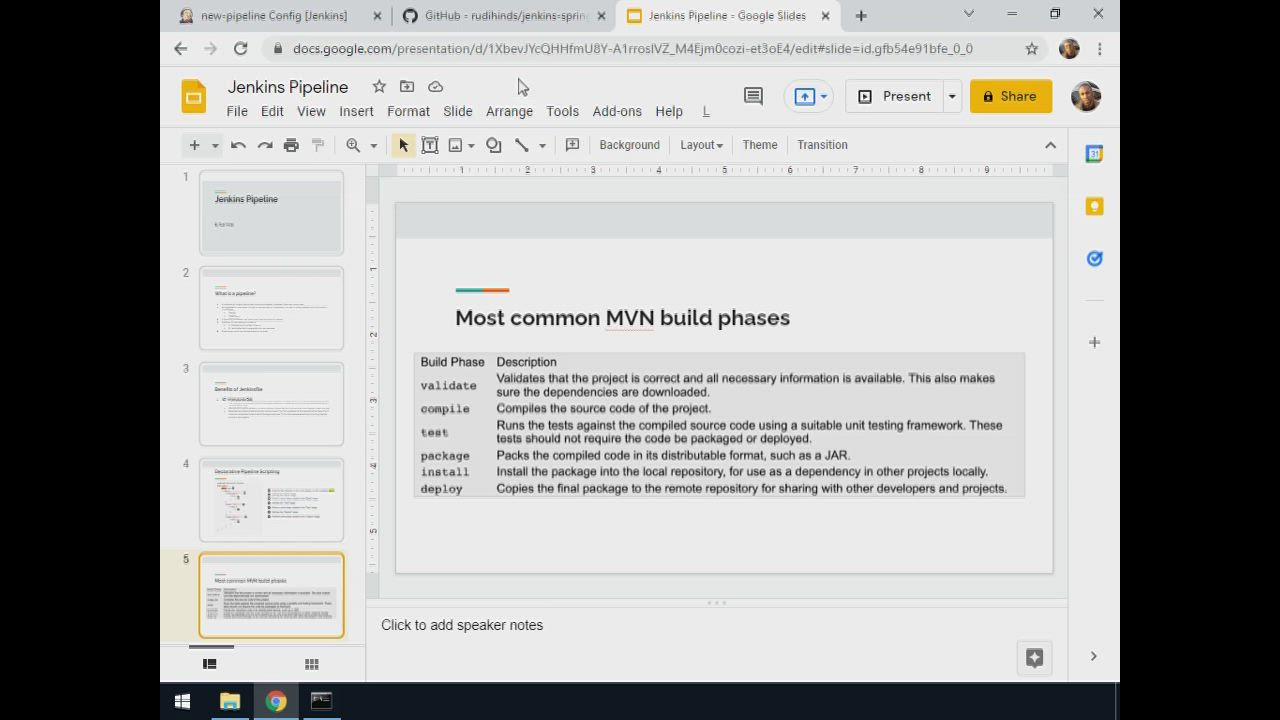The height and width of the screenshot is (720, 1280).
Task: Open the Insert menu
Action: point(356,111)
